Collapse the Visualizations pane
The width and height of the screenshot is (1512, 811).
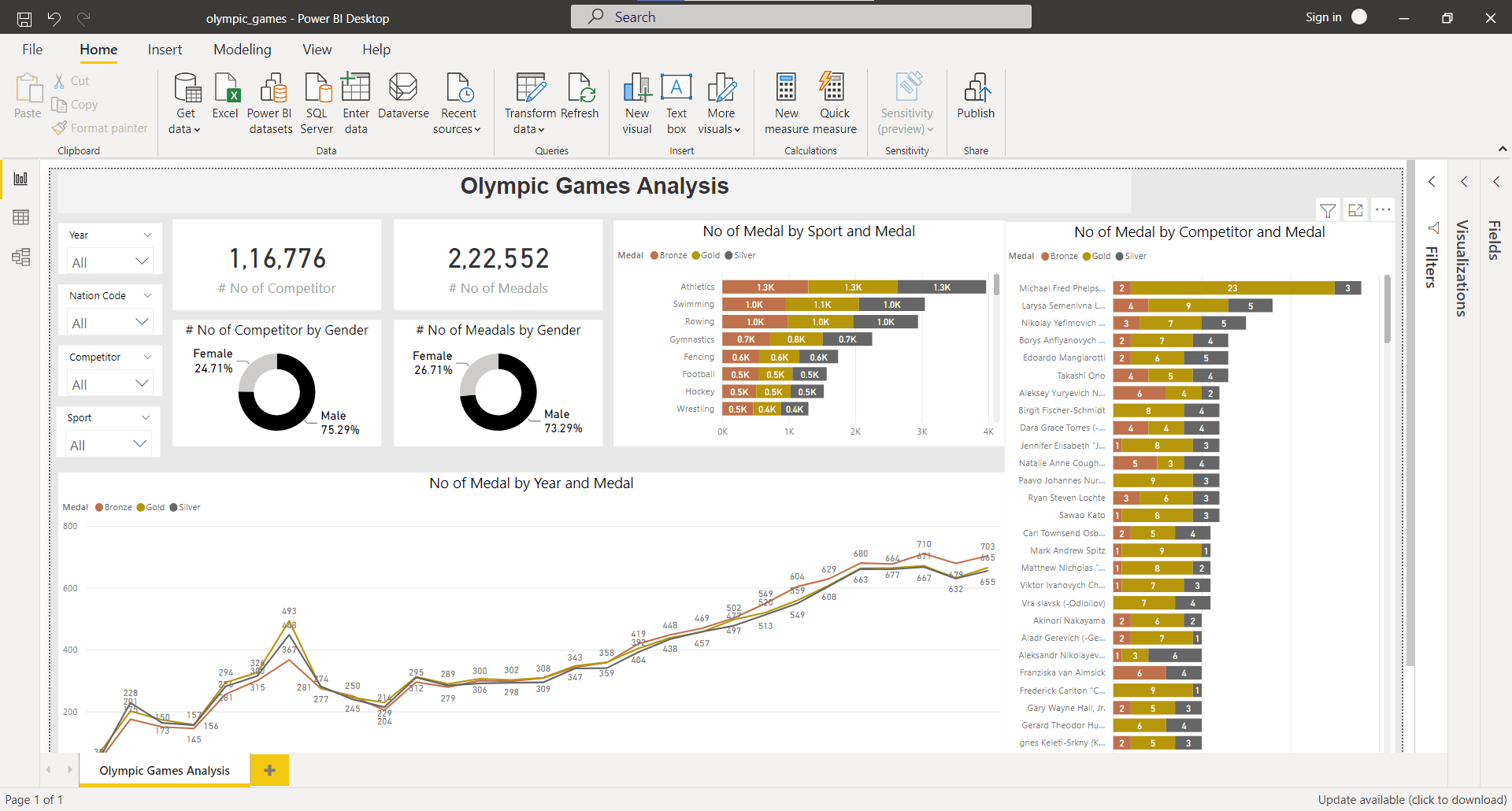tap(1463, 181)
